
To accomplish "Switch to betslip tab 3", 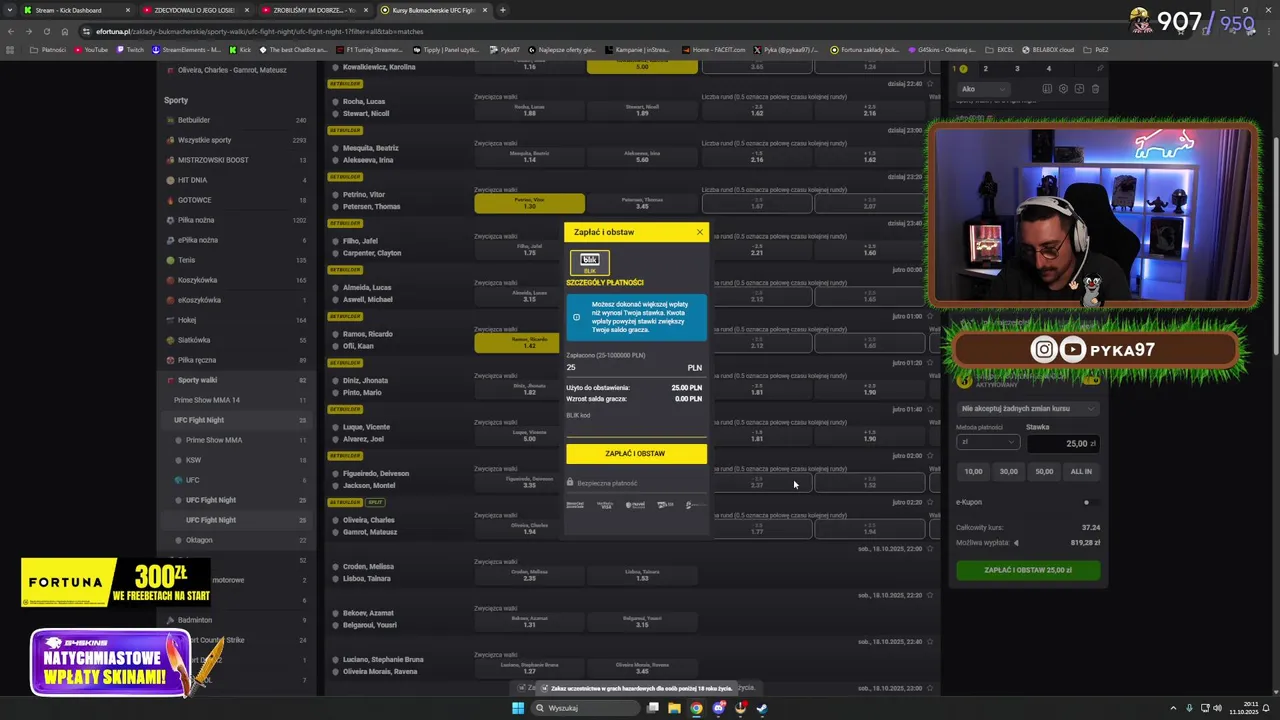I will [x=1017, y=69].
